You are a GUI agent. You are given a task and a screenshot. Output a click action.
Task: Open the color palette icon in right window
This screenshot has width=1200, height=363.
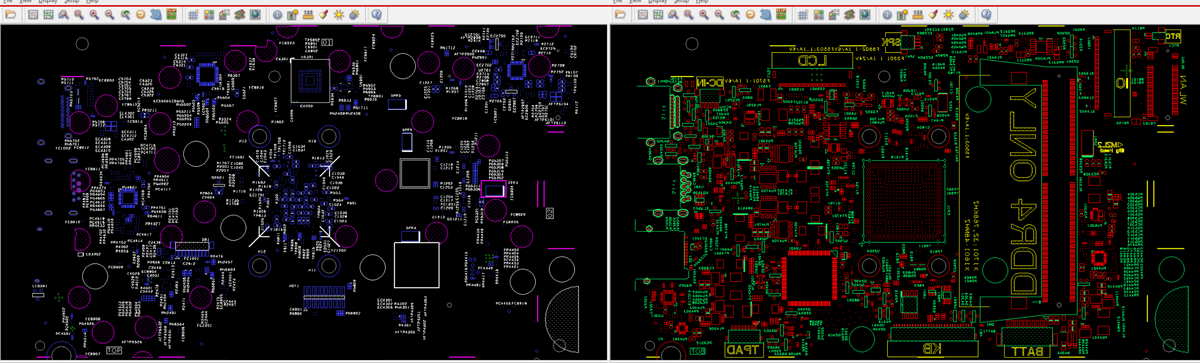819,14
